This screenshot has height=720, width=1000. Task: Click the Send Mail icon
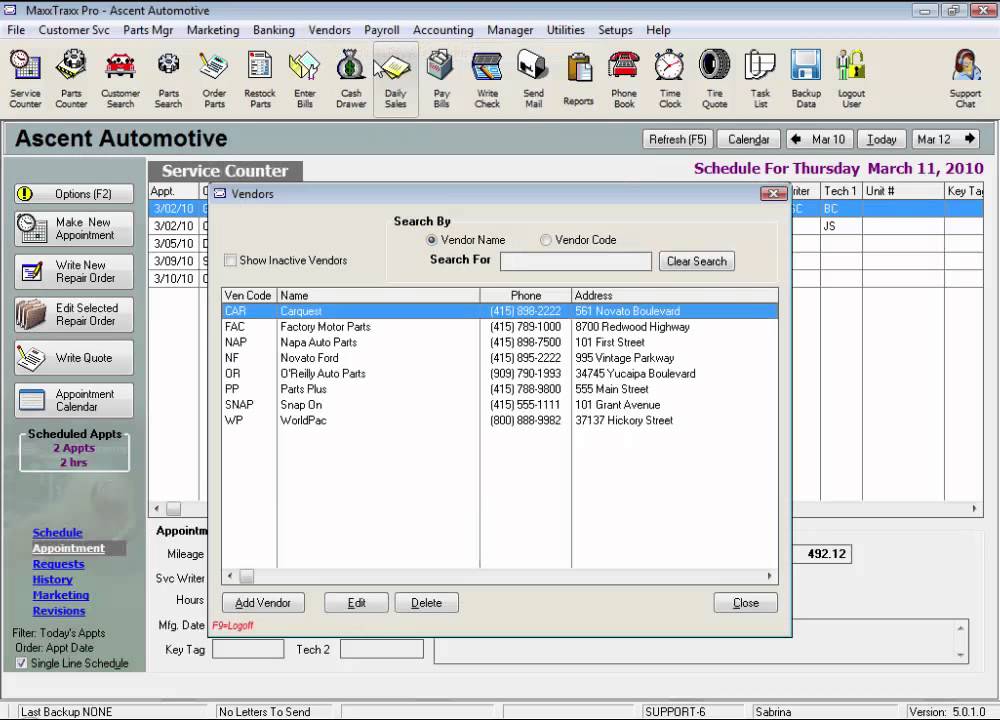(x=533, y=79)
